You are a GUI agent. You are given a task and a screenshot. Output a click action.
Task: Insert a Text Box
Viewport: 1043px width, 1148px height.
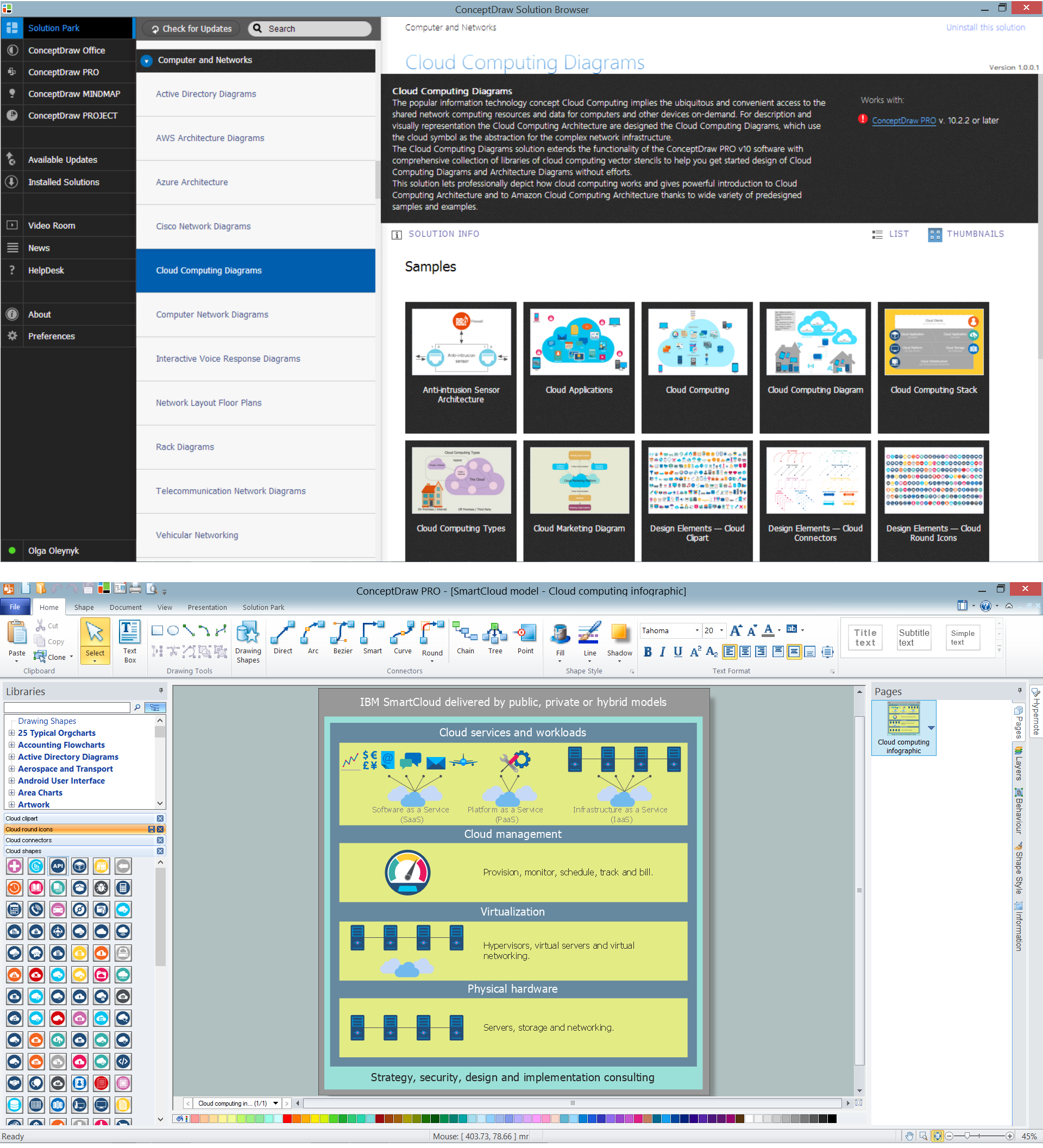click(x=130, y=642)
